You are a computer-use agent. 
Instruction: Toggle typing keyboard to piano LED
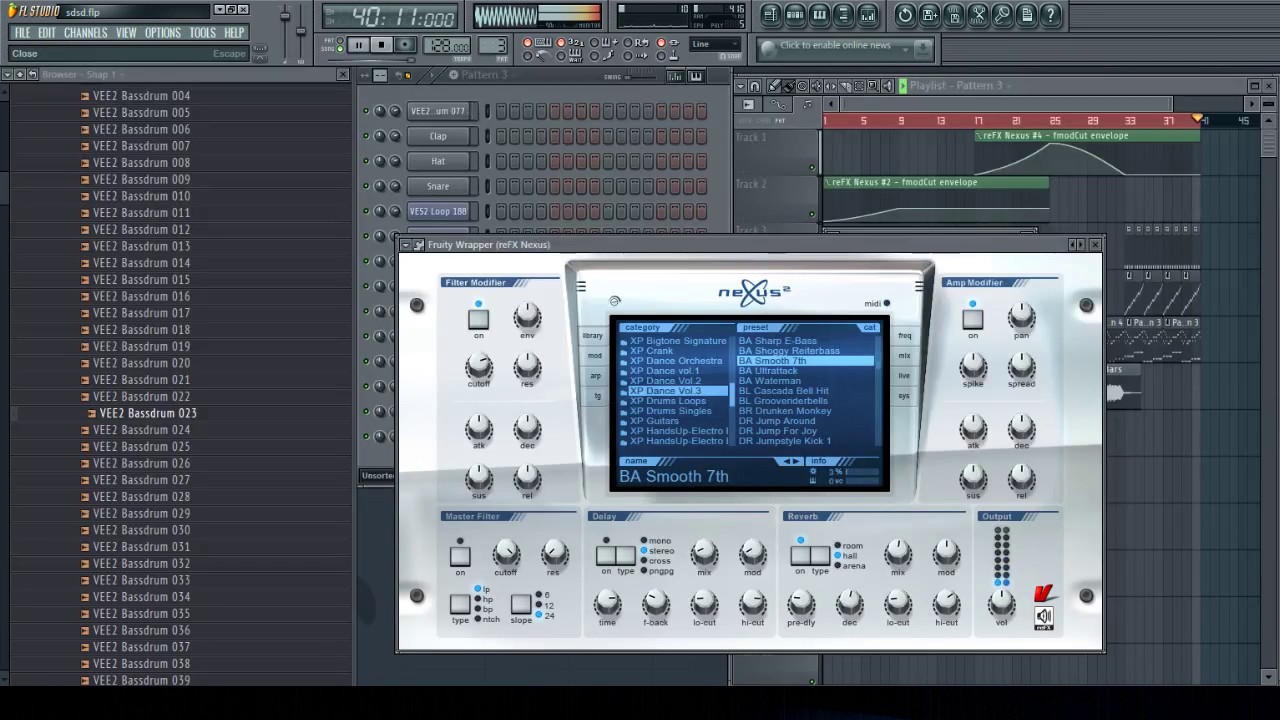pyautogui.click(x=527, y=42)
